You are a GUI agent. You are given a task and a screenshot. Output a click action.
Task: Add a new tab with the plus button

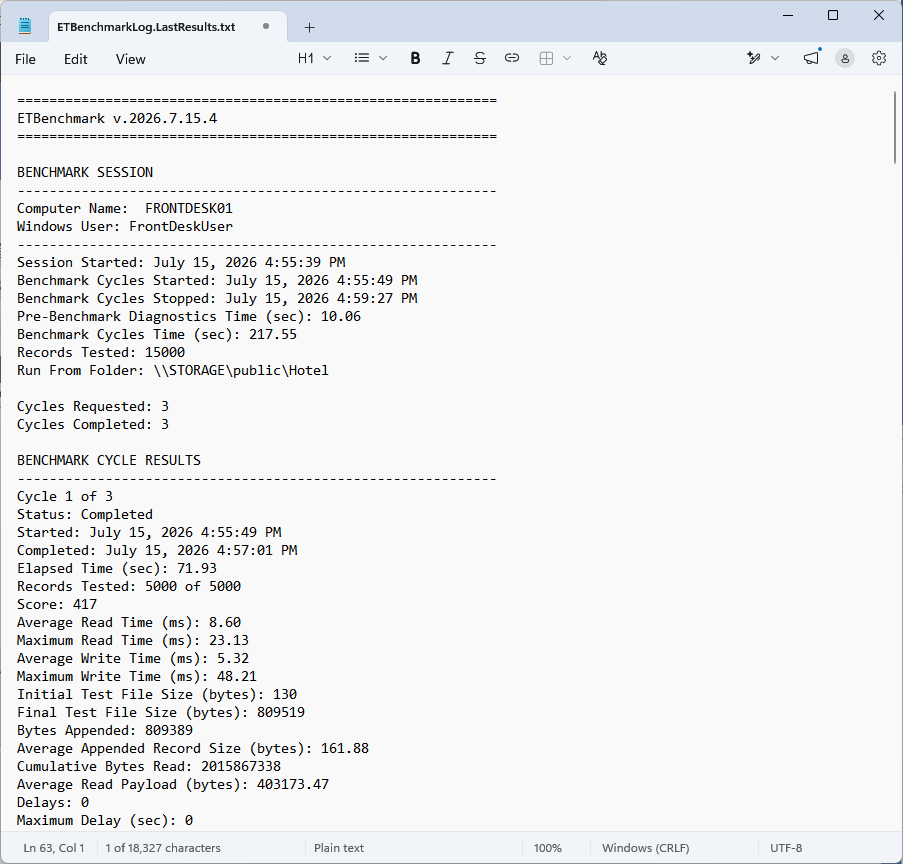pos(309,27)
